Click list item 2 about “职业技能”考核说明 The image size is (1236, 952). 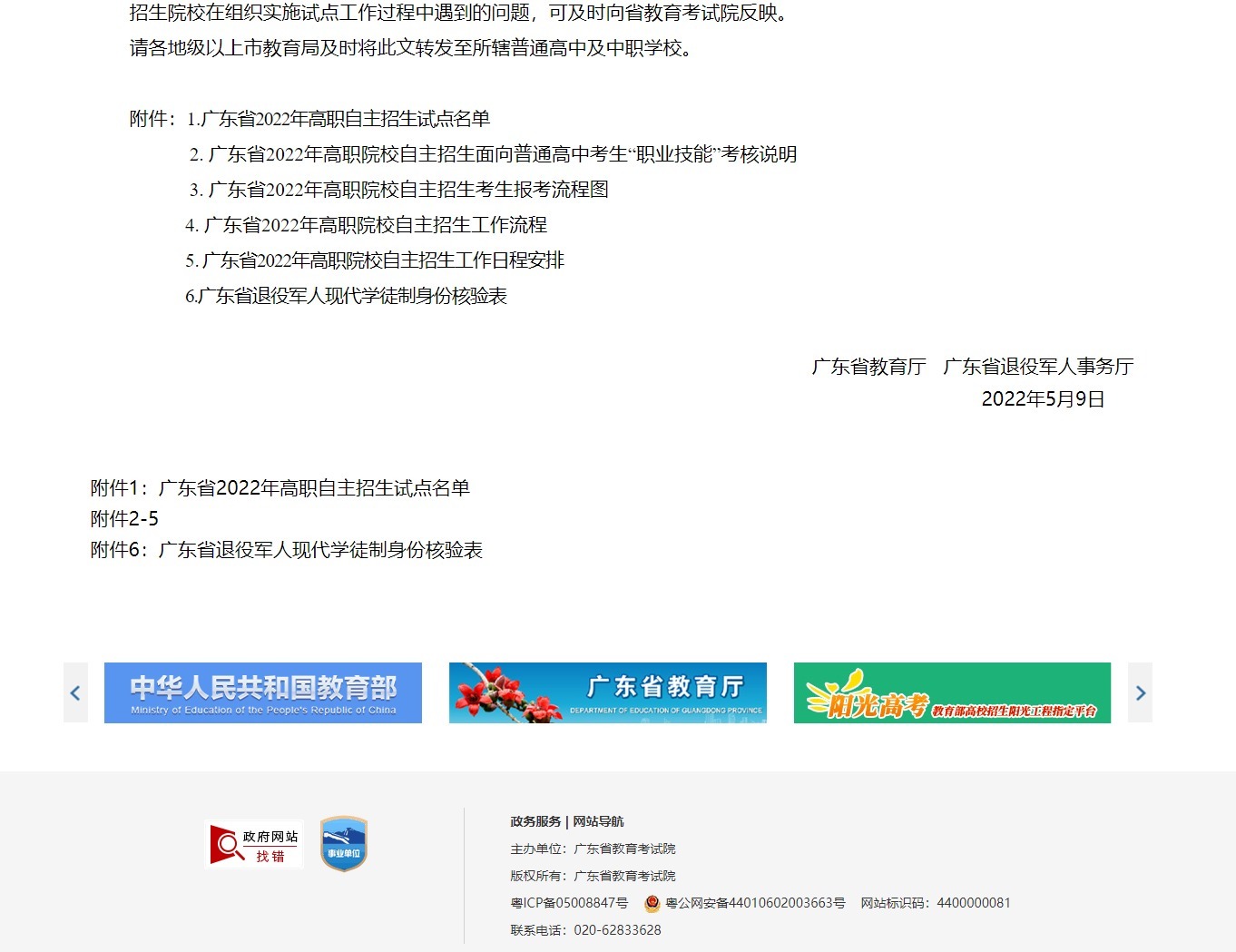tap(493, 154)
